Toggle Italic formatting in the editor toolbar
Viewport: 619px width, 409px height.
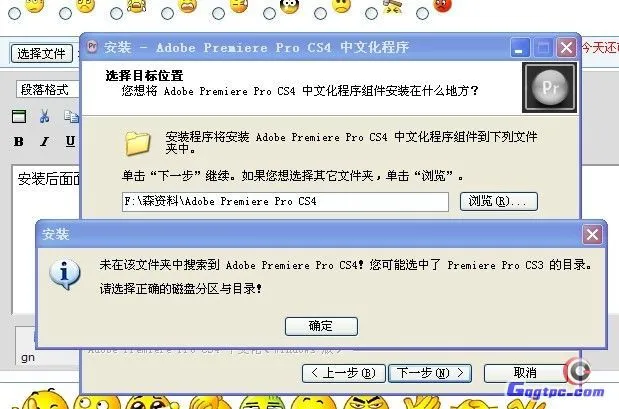(x=45, y=141)
